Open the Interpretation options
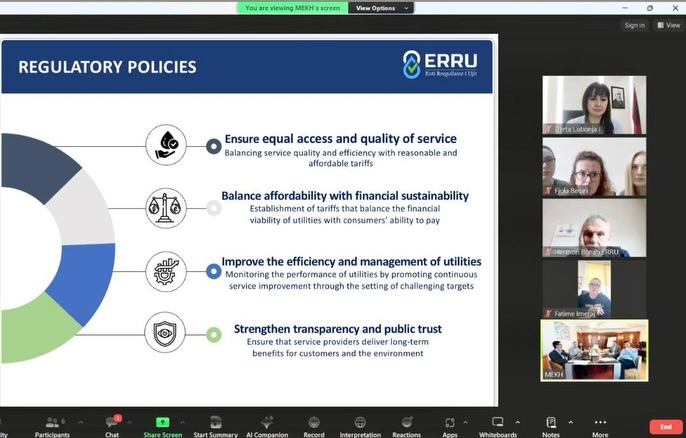Screen dimensions: 686x438 [x=360, y=425]
